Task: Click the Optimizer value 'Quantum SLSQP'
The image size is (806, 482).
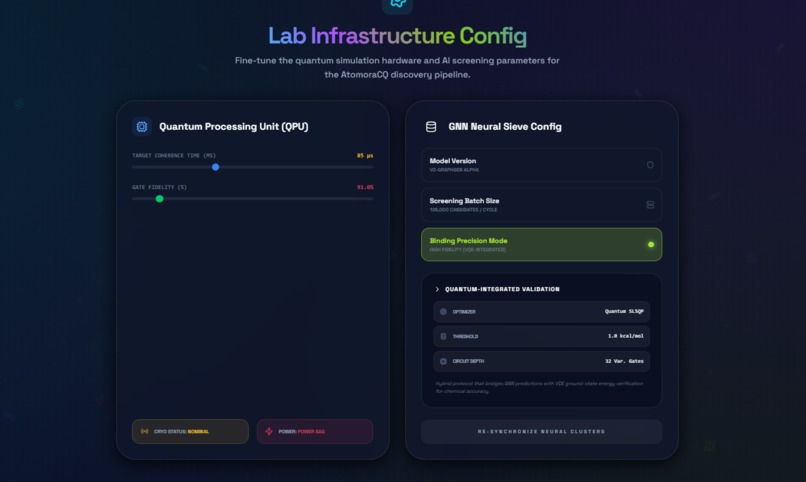Action: point(624,311)
